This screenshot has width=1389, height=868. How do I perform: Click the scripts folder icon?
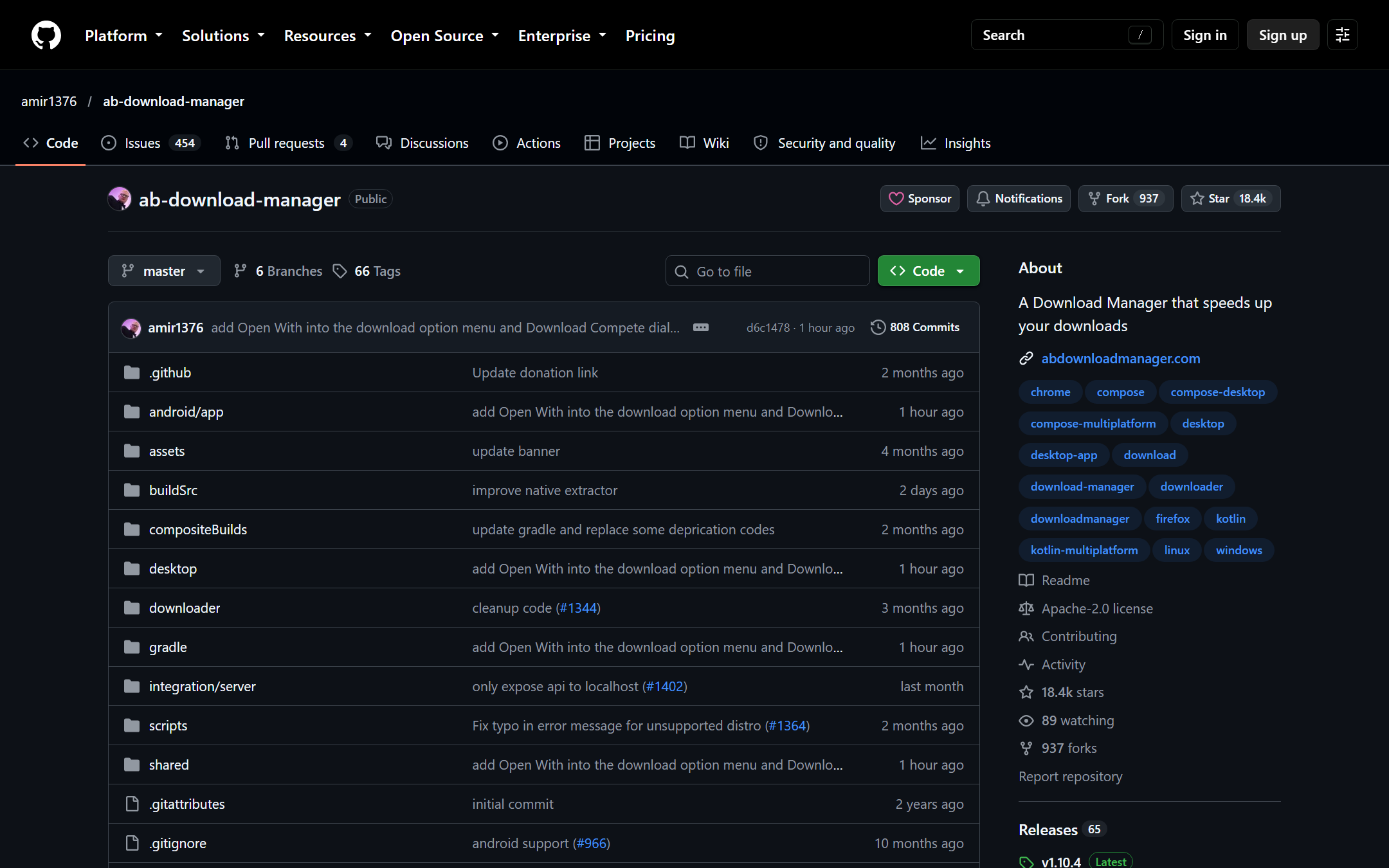click(132, 725)
